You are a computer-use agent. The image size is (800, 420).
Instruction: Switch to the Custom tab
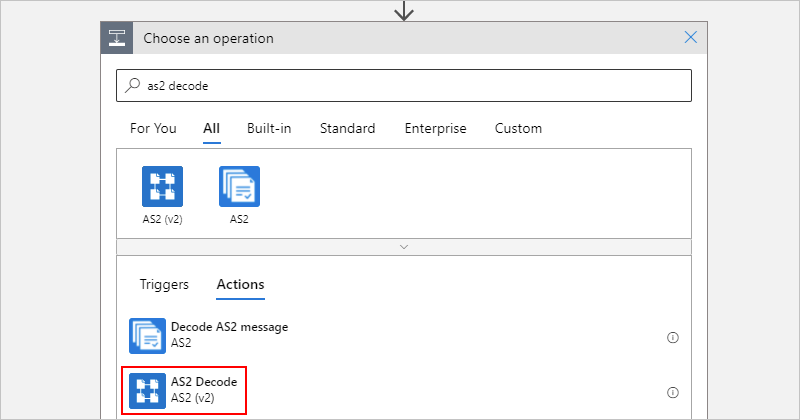(x=518, y=128)
